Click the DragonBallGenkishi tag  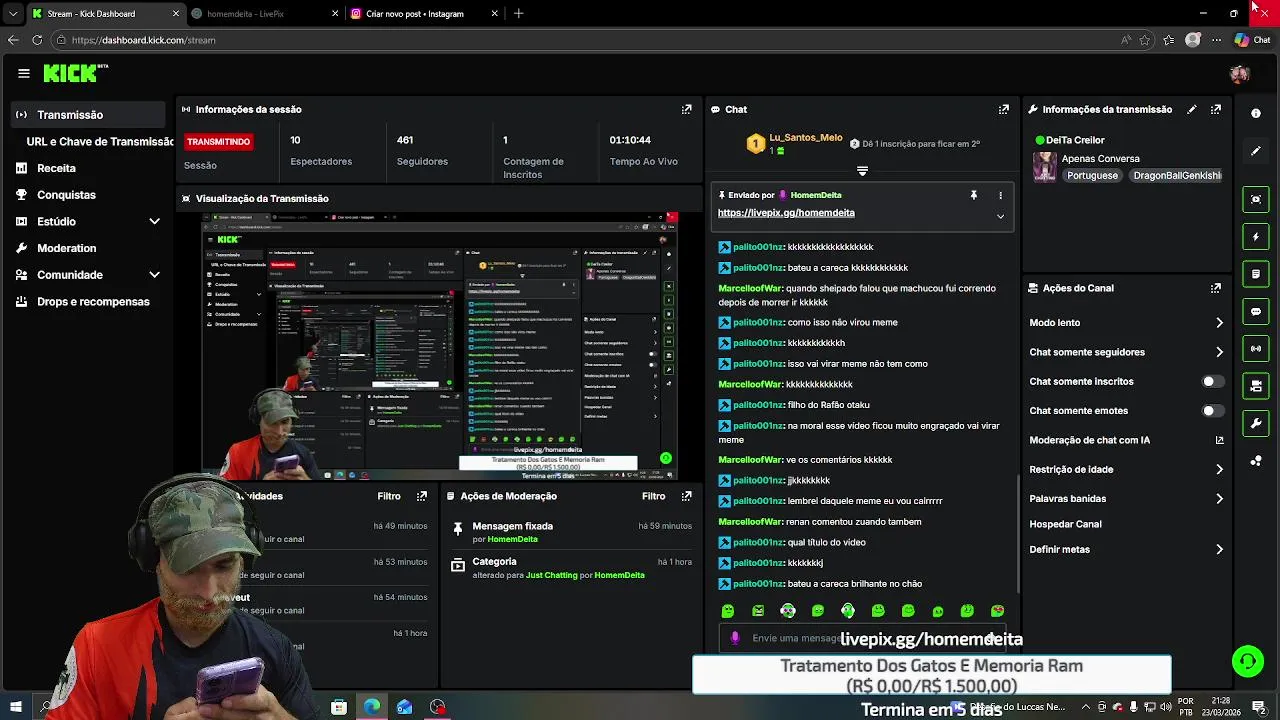click(x=1176, y=175)
